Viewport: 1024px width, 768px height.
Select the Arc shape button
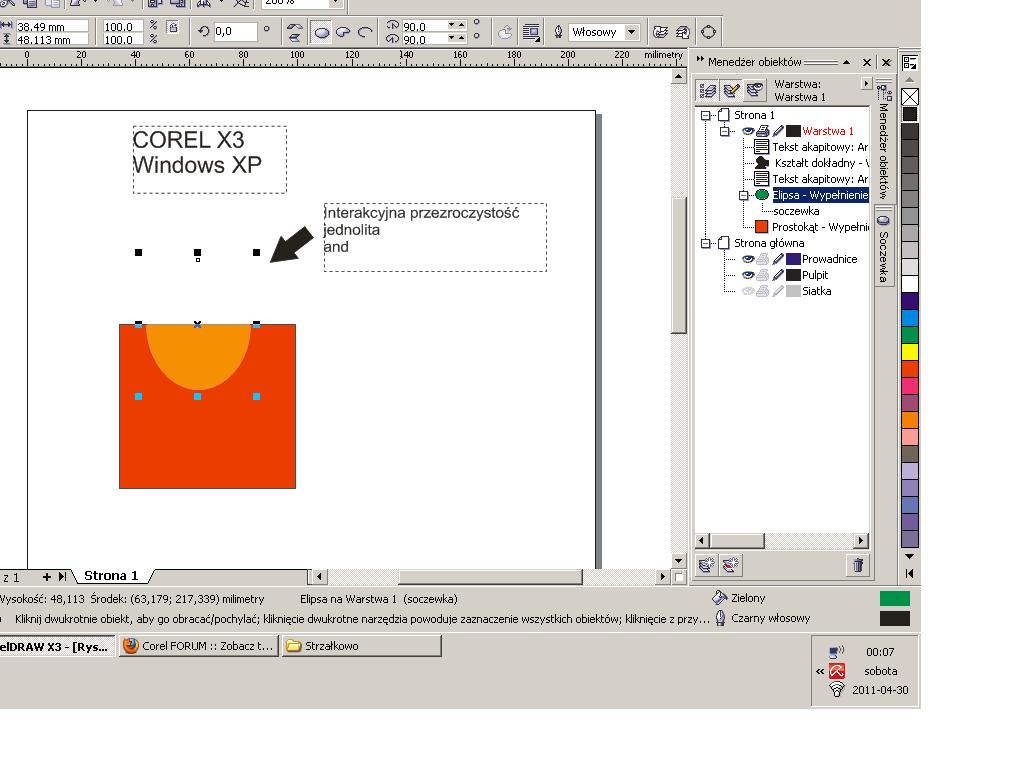(x=365, y=32)
